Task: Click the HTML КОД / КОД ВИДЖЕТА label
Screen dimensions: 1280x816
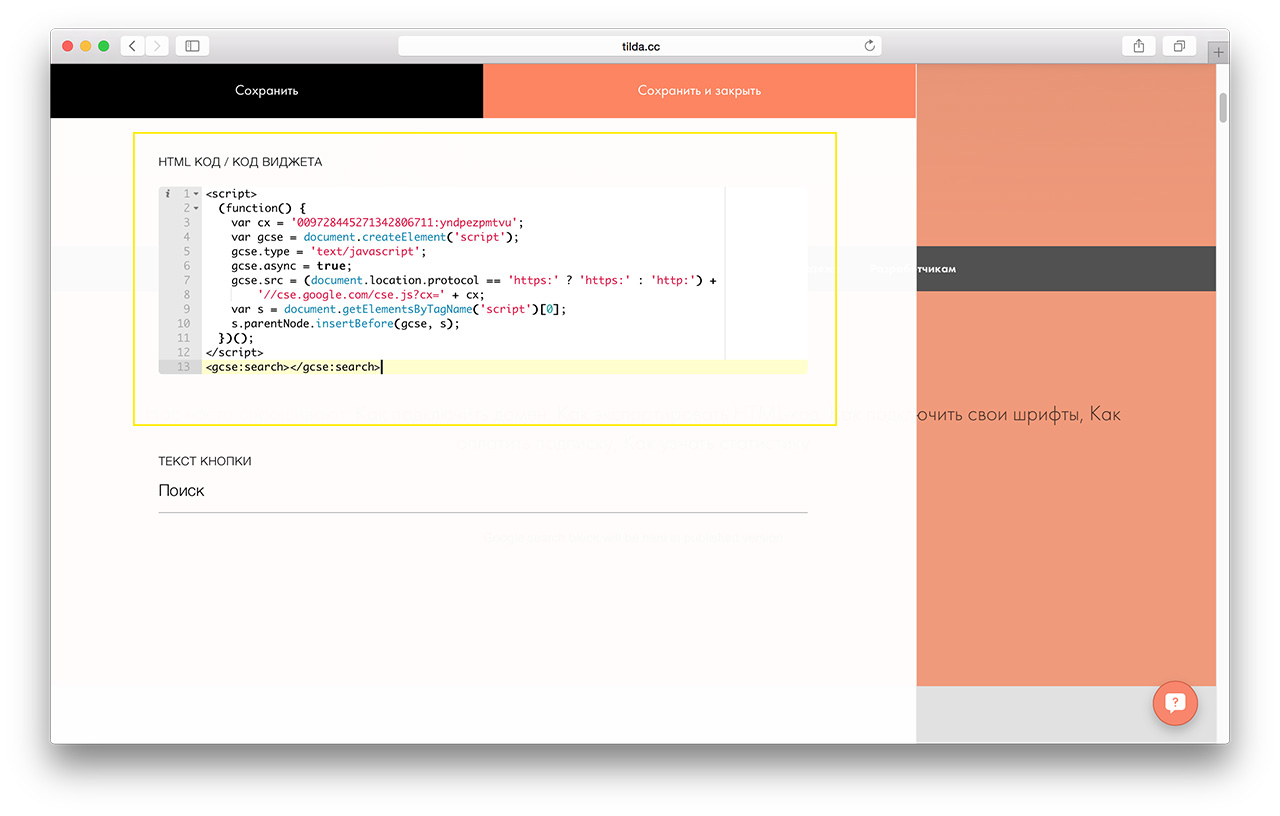Action: click(x=240, y=161)
